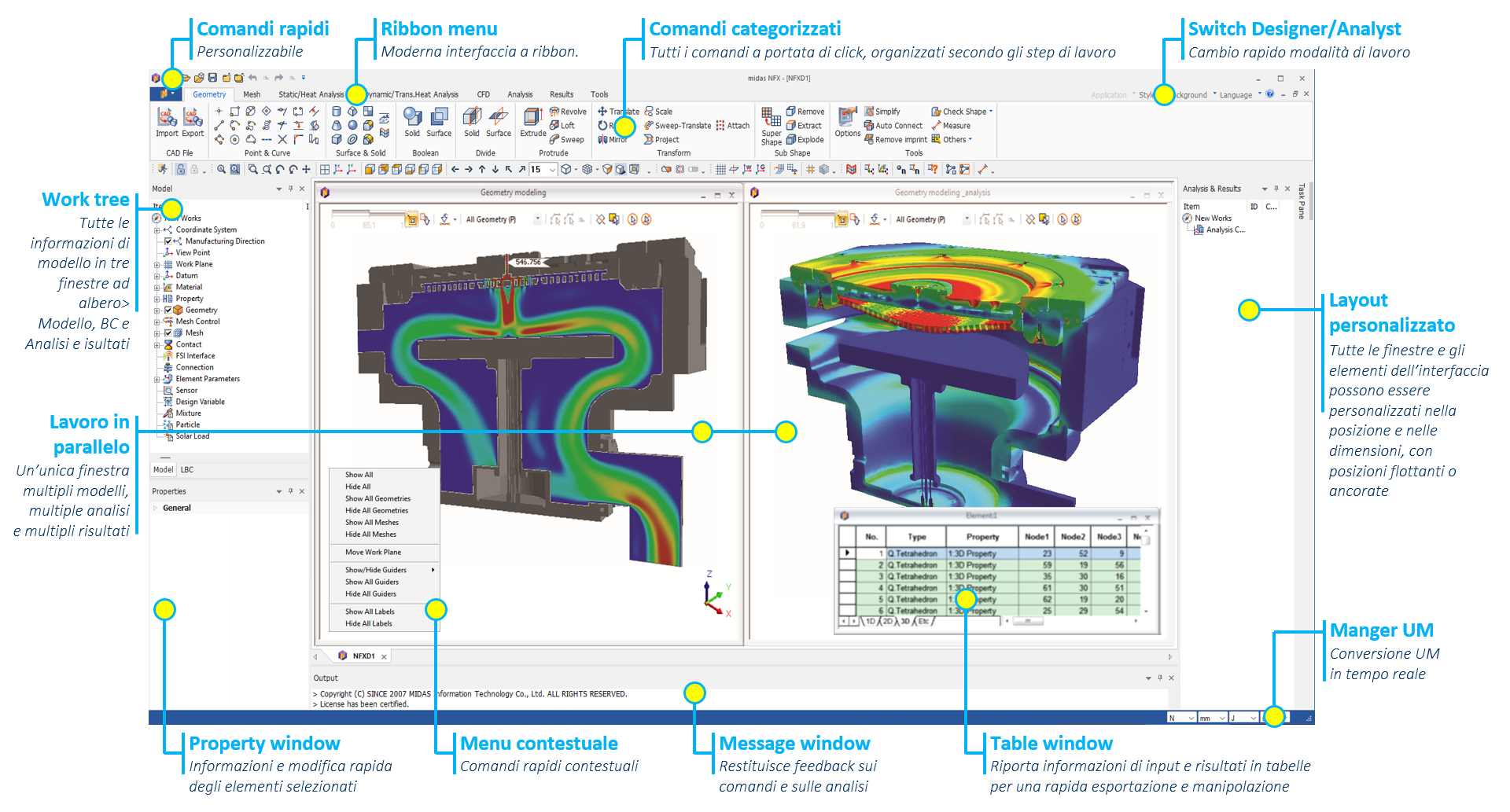Open the Static/Heat Analysis ribbon tab
The width and height of the screenshot is (1510, 812).
311,94
